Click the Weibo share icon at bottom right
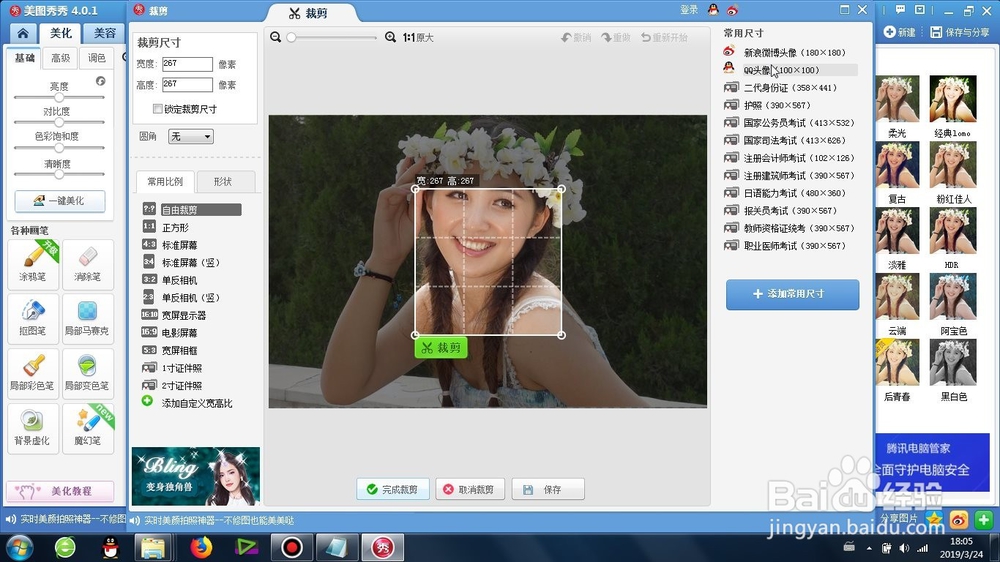 coord(959,520)
